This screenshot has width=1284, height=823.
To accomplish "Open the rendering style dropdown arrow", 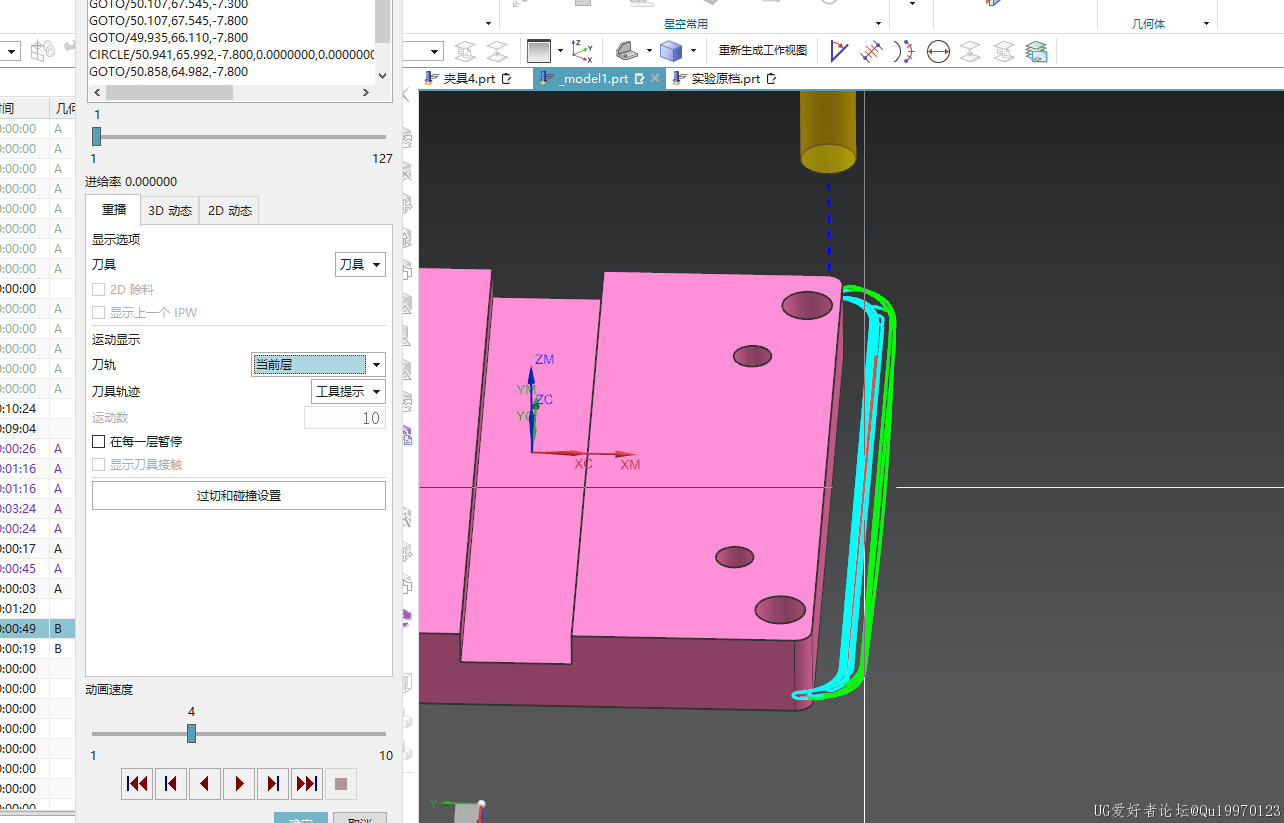I will click(560, 50).
